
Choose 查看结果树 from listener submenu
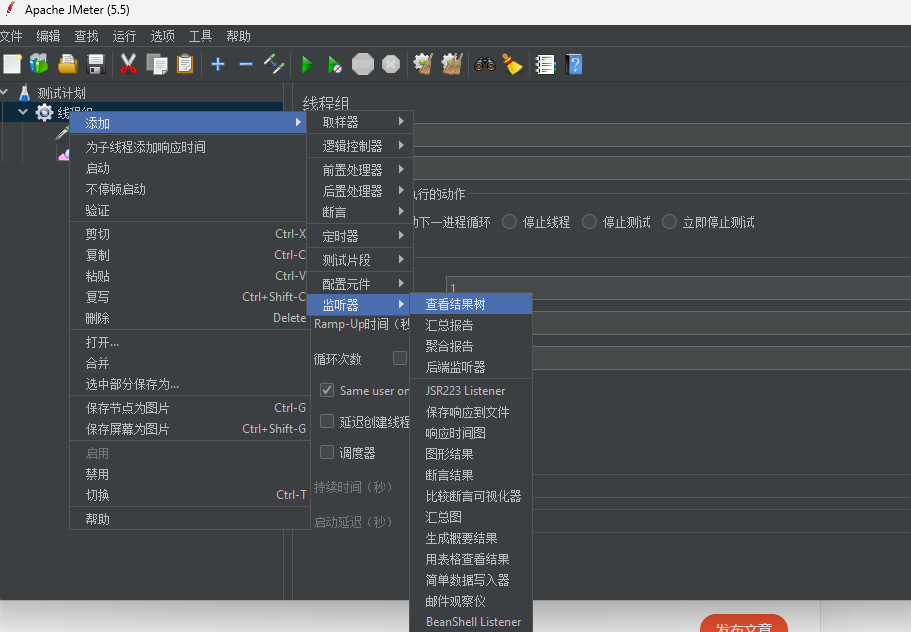pos(471,304)
